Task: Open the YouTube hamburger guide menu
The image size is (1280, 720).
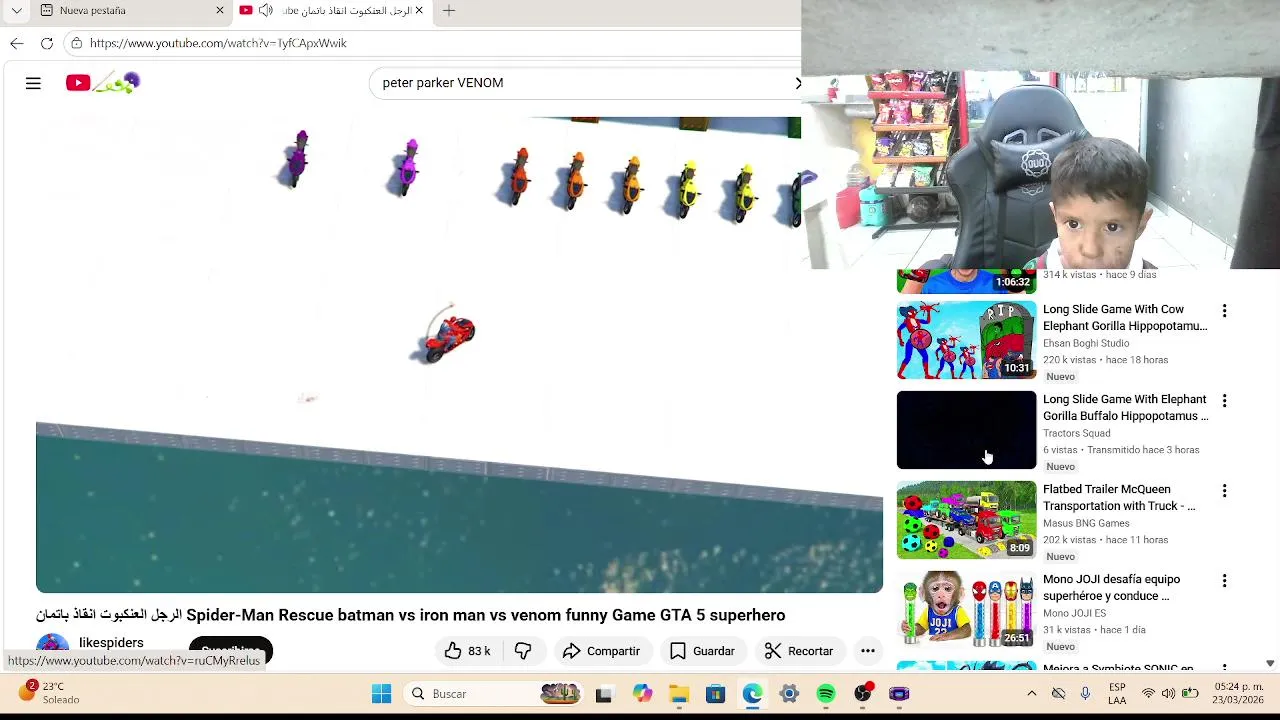Action: (x=33, y=83)
